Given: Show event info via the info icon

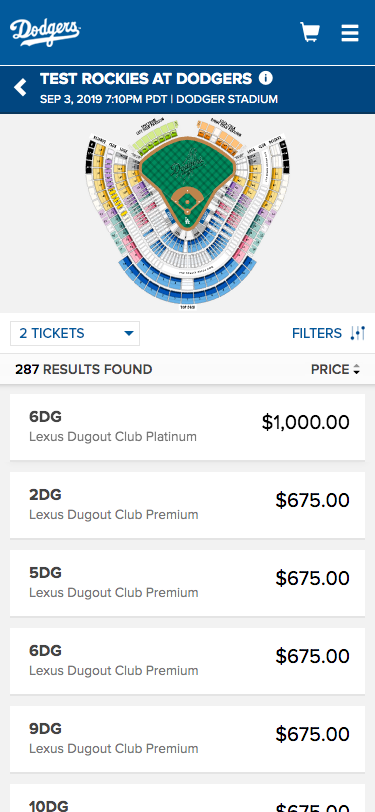Looking at the screenshot, I should click(265, 78).
